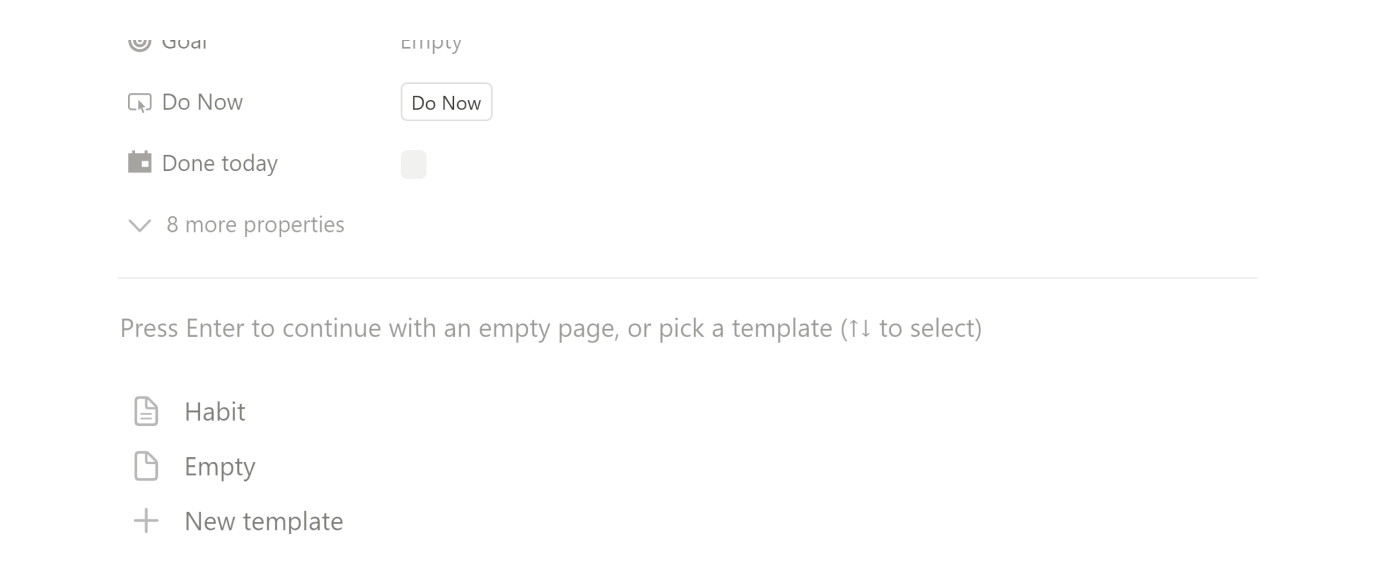Click the Goal property's Empty value
Viewport: 1376px width, 574px height.
pyautogui.click(x=431, y=43)
